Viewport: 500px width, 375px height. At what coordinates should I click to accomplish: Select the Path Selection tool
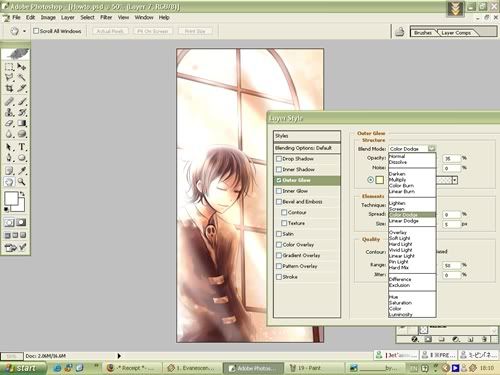click(9, 147)
